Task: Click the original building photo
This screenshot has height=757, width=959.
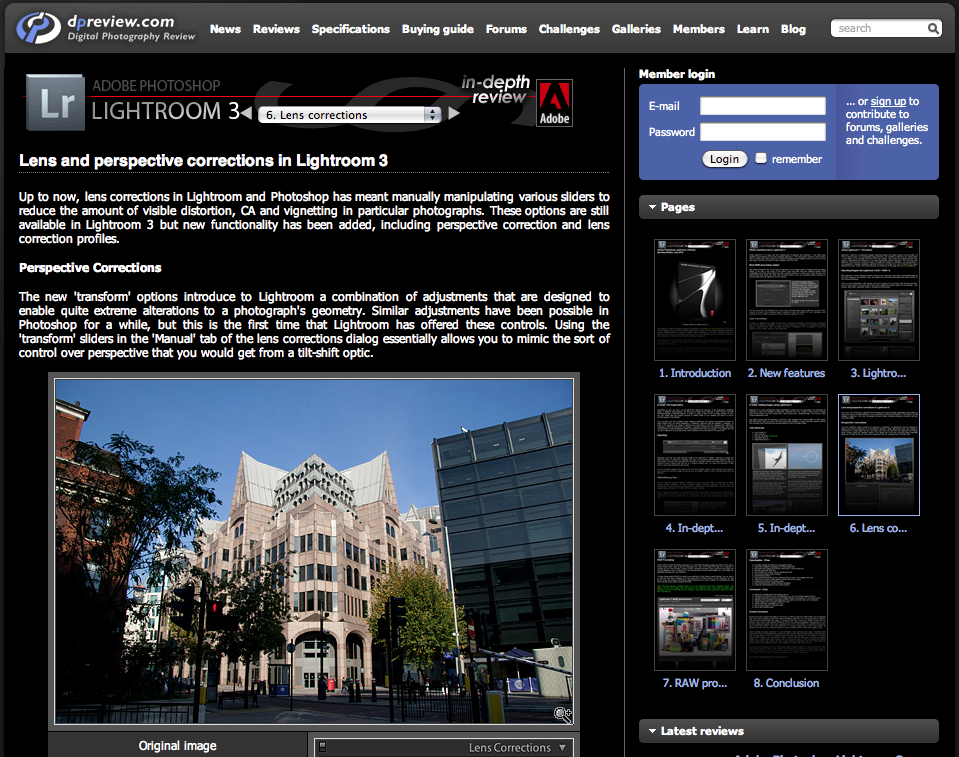Action: point(314,551)
